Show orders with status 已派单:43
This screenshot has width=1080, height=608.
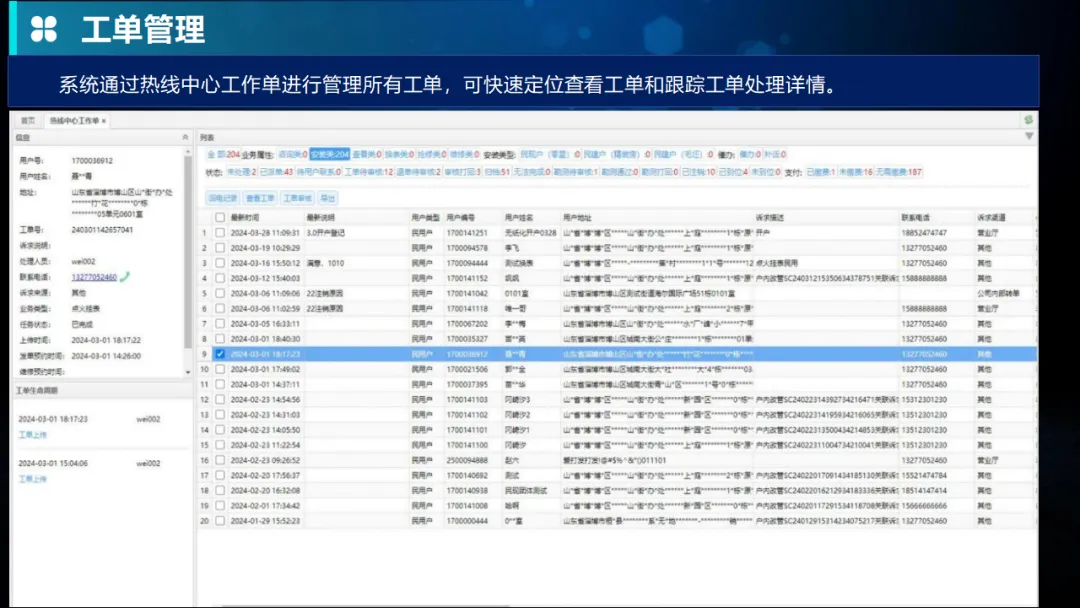pyautogui.click(x=276, y=172)
